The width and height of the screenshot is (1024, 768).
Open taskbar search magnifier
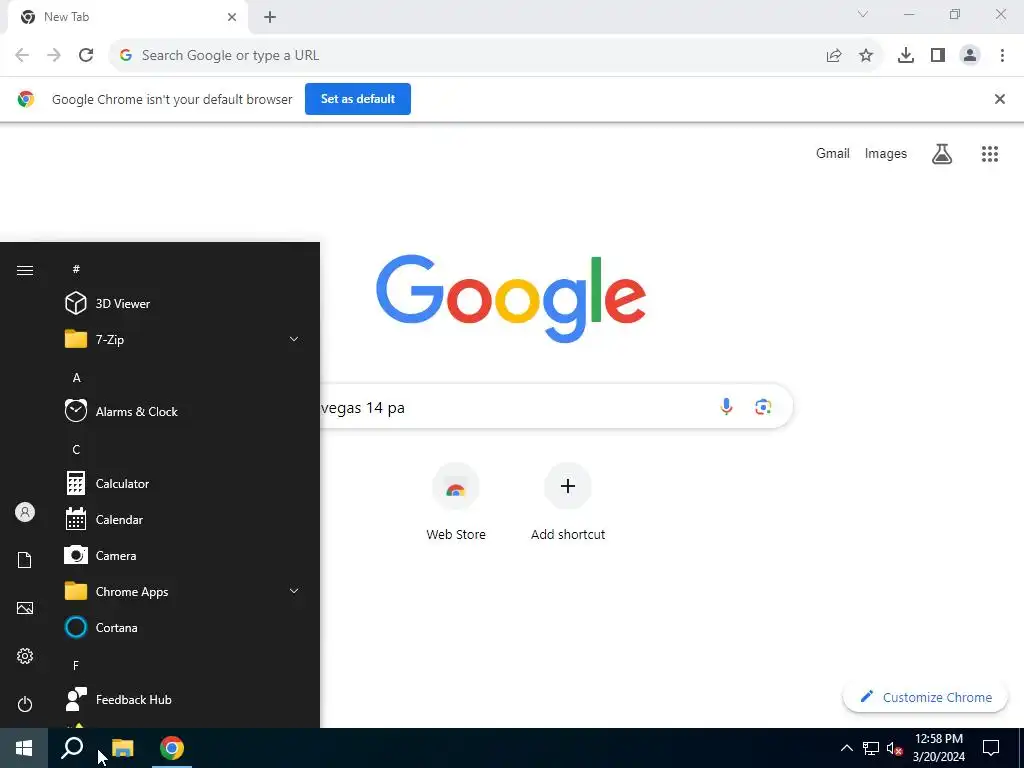tap(72, 748)
